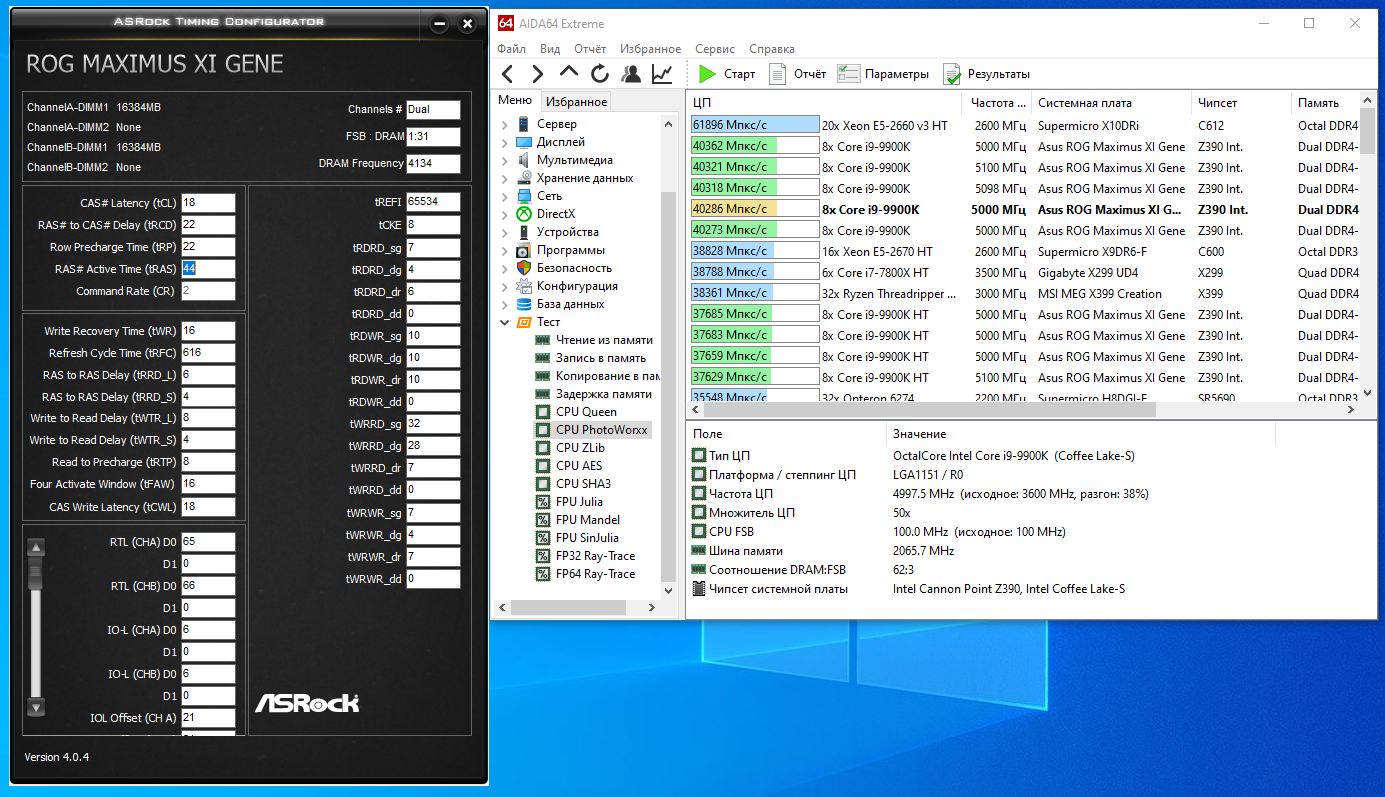Click the Результаты toolbar button
The width and height of the screenshot is (1385, 797).
point(986,74)
